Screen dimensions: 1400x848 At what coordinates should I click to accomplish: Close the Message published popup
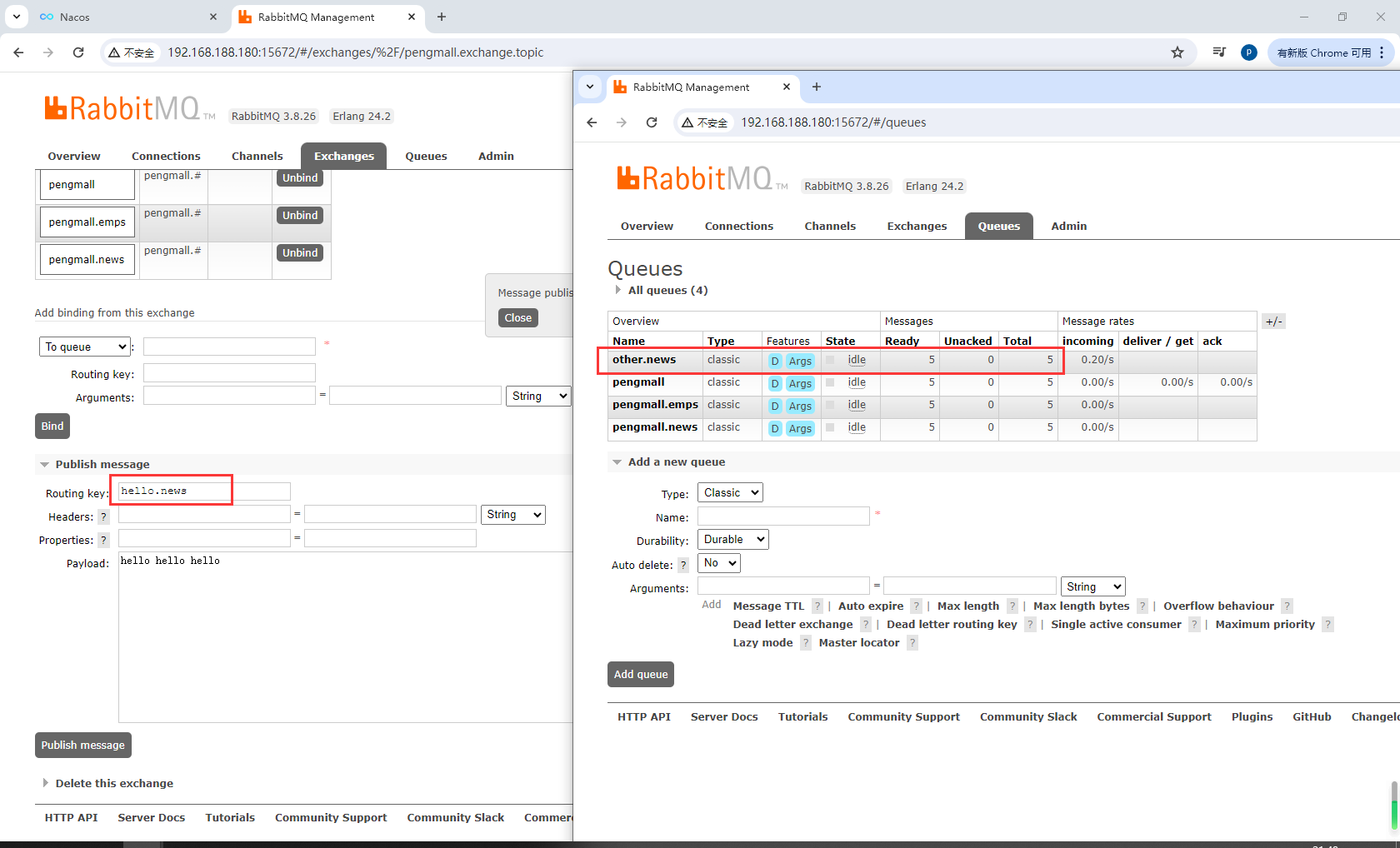tap(517, 317)
